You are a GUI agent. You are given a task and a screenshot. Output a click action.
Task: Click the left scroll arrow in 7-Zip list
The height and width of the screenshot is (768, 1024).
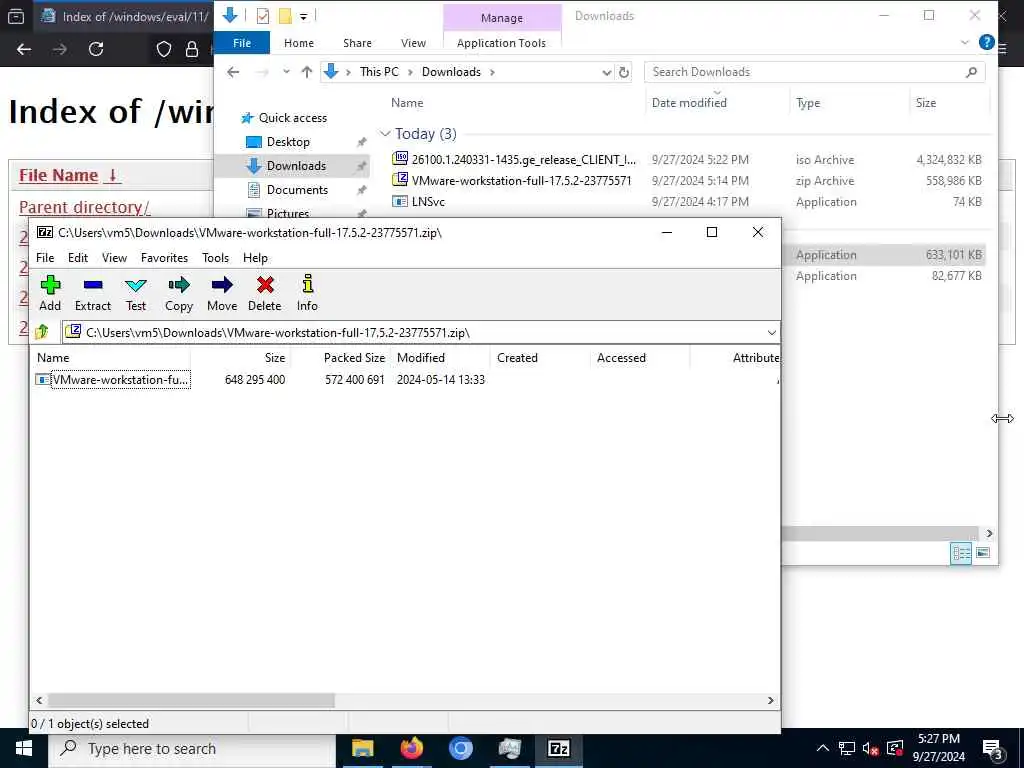click(39, 701)
